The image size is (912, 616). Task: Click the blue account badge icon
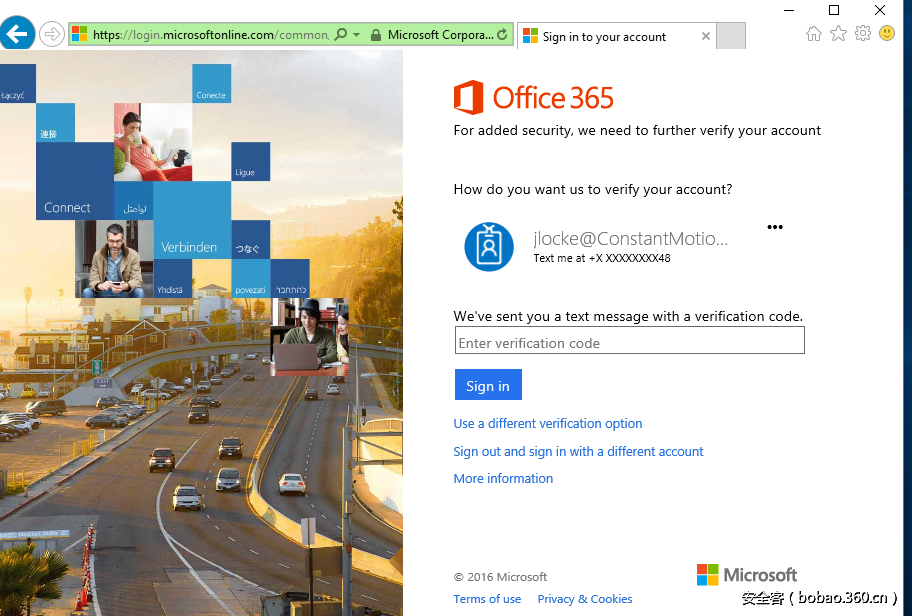pos(489,247)
